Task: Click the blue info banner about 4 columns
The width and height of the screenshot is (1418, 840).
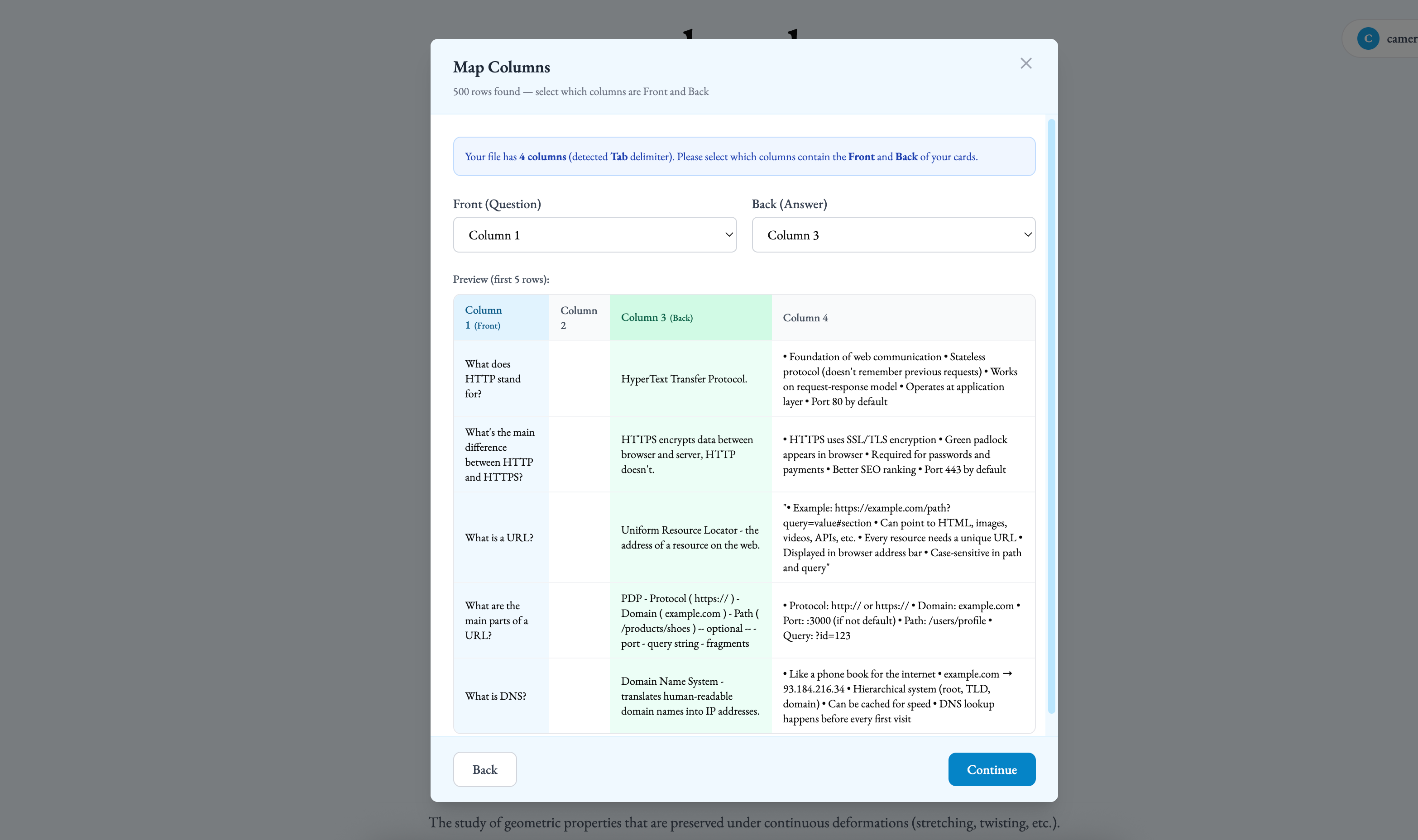Action: point(744,157)
